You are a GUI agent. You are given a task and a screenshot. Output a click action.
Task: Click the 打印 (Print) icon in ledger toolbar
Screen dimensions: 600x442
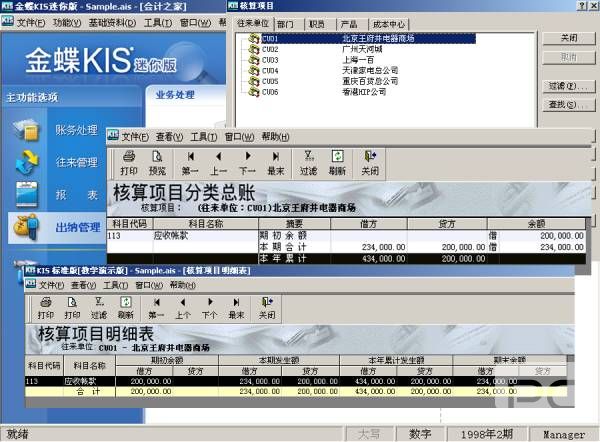(129, 162)
